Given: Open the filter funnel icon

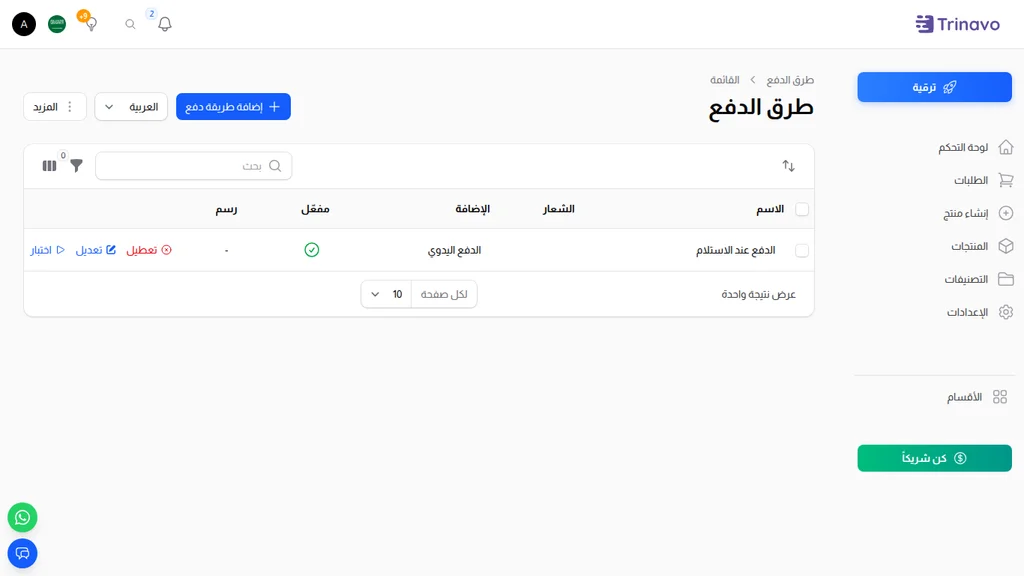Looking at the screenshot, I should click(76, 166).
